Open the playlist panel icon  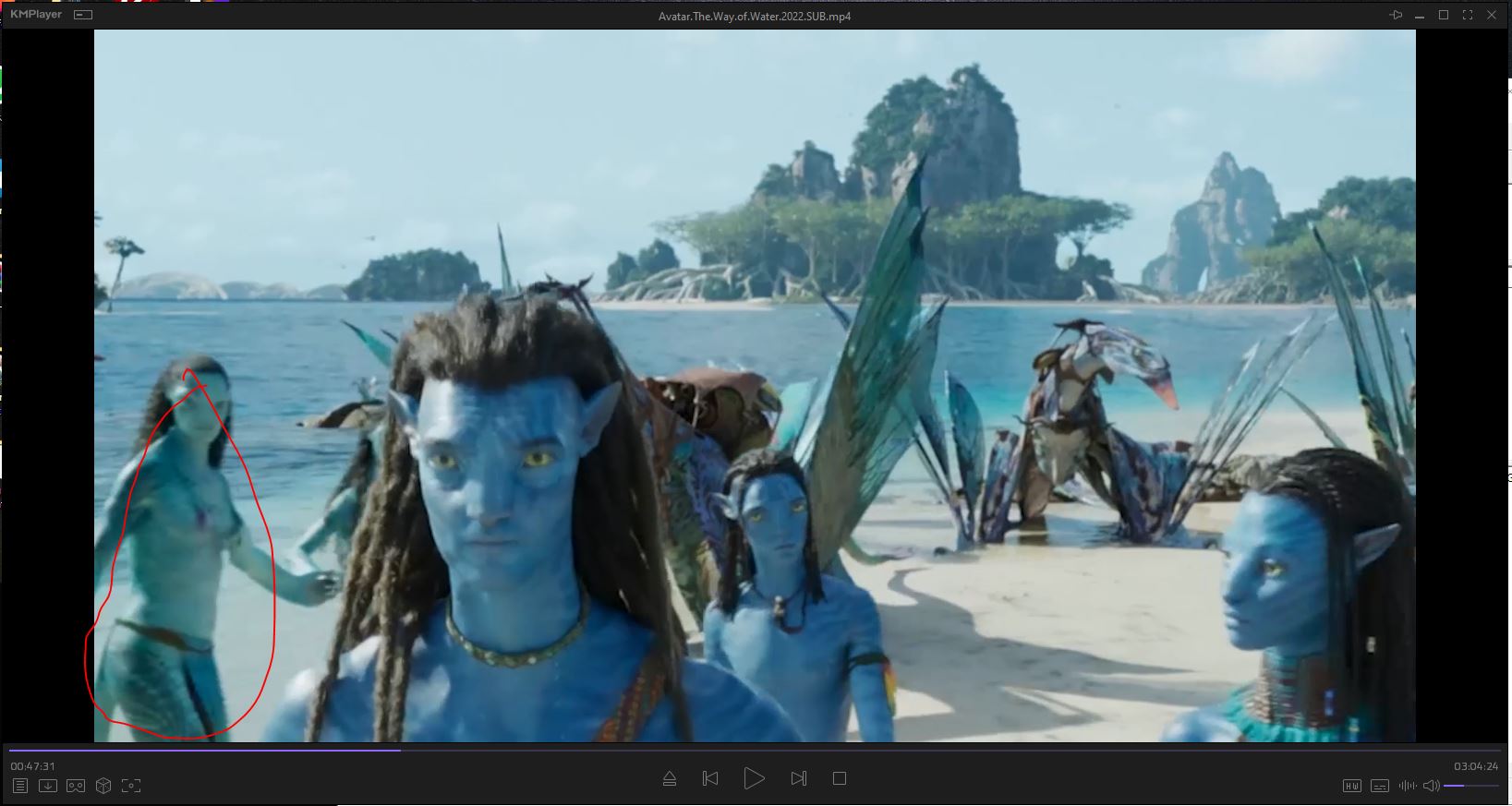point(20,786)
